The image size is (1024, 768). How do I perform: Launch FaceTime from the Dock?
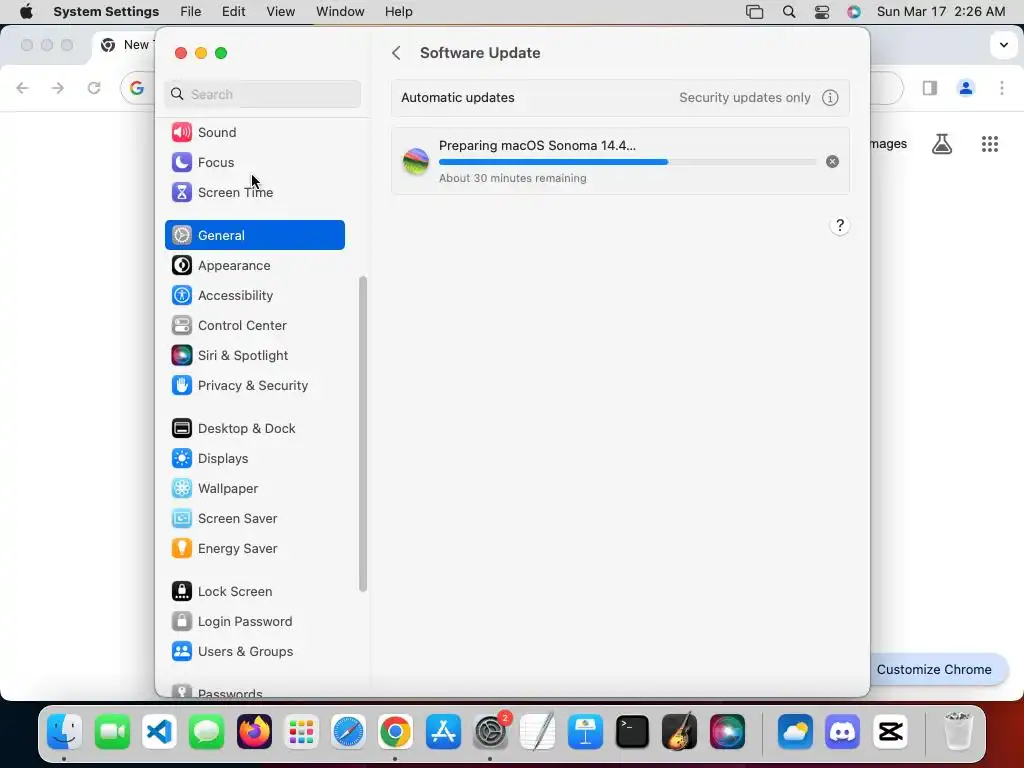click(x=112, y=731)
